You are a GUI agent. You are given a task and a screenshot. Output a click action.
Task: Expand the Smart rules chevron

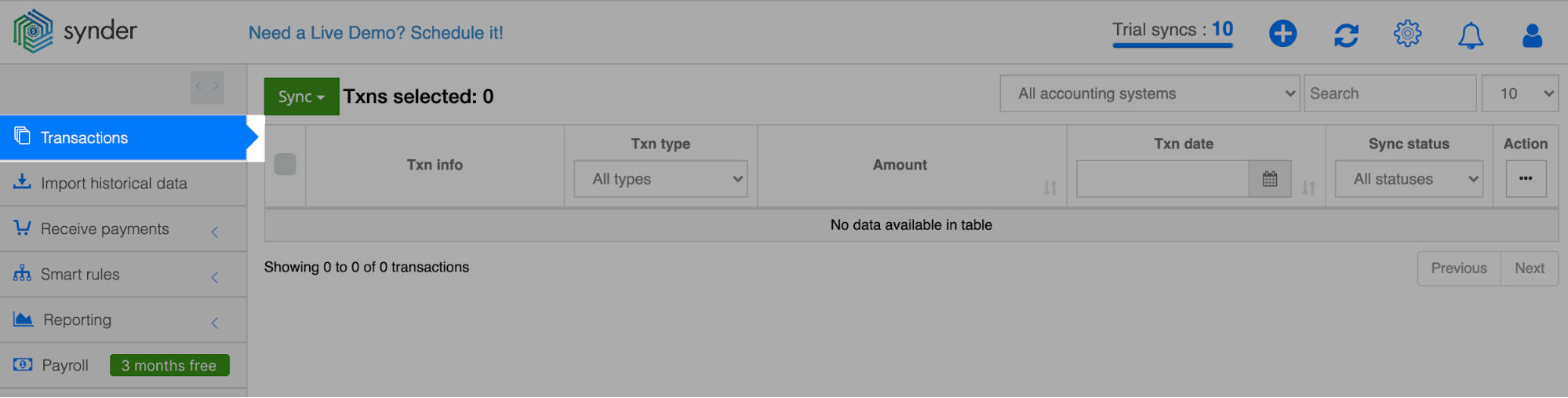(215, 277)
